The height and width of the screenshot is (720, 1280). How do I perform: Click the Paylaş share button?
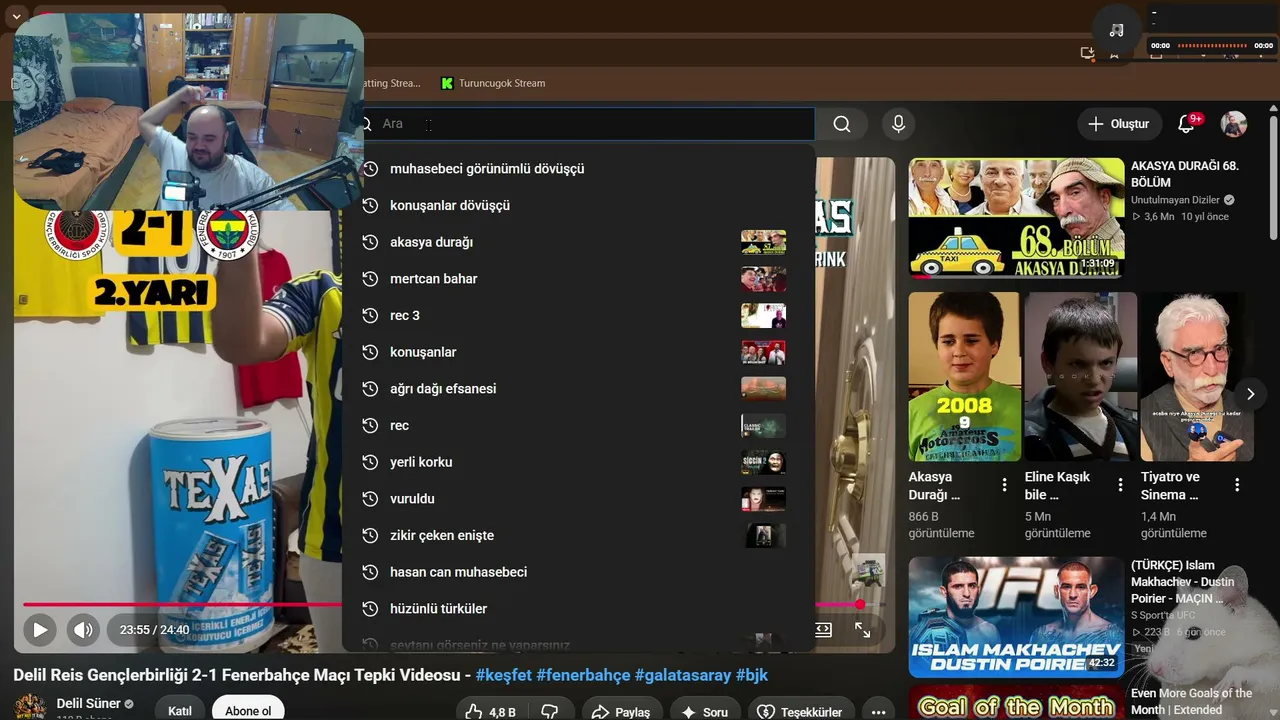(x=621, y=712)
